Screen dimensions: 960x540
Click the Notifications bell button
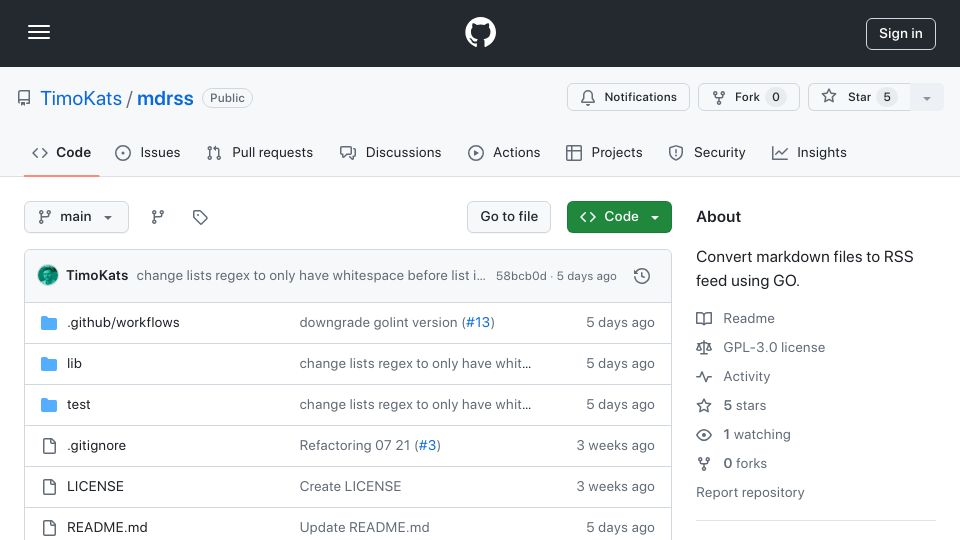point(628,97)
